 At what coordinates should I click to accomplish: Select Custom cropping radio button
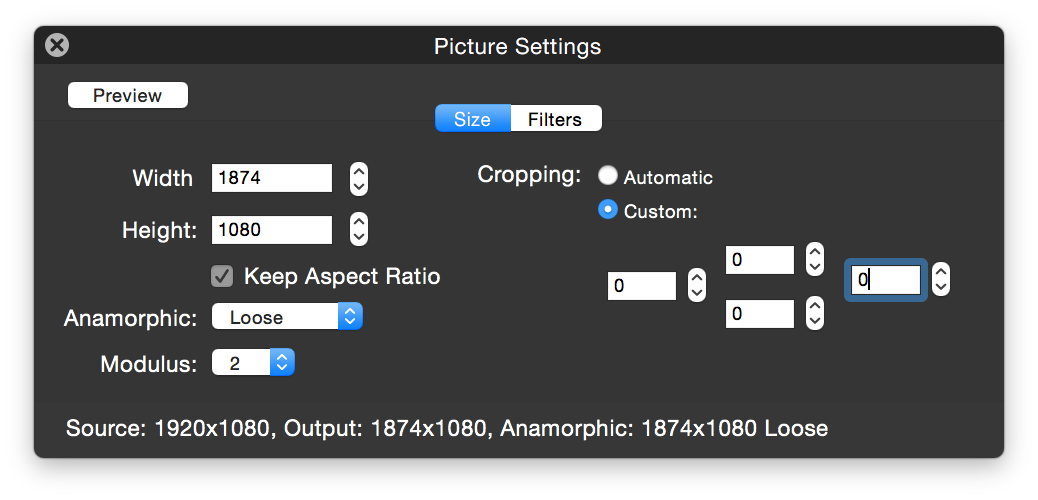[608, 211]
